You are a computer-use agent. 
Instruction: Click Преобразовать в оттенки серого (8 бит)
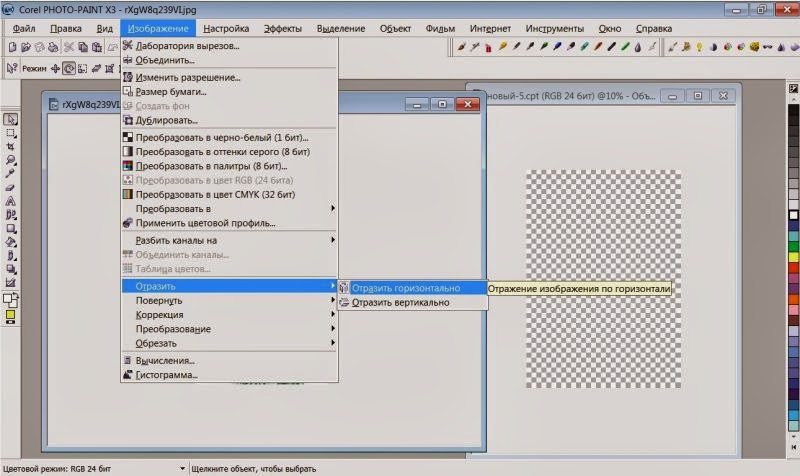pyautogui.click(x=230, y=152)
